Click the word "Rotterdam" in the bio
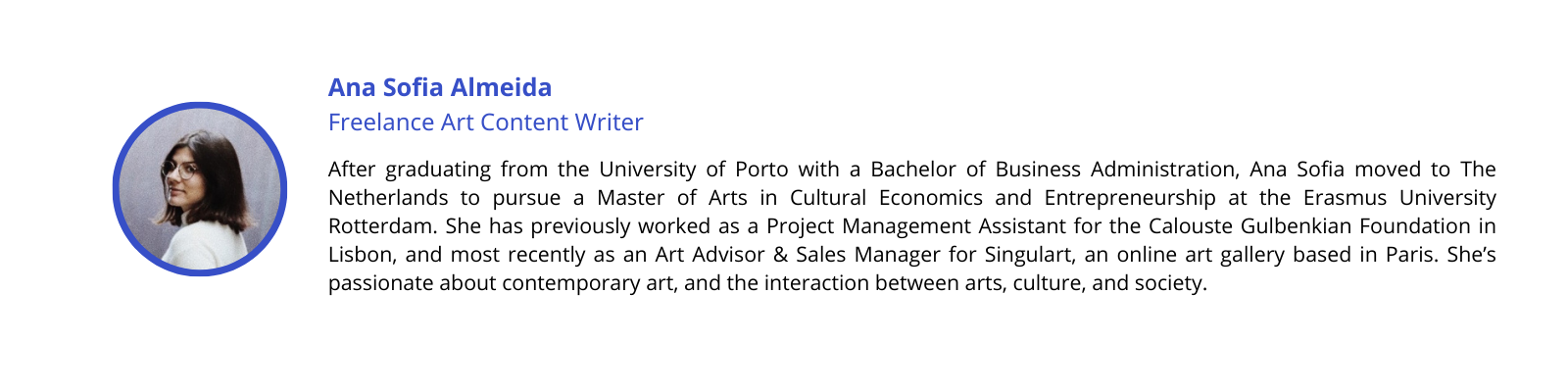The width and height of the screenshot is (1568, 392). (x=382, y=226)
